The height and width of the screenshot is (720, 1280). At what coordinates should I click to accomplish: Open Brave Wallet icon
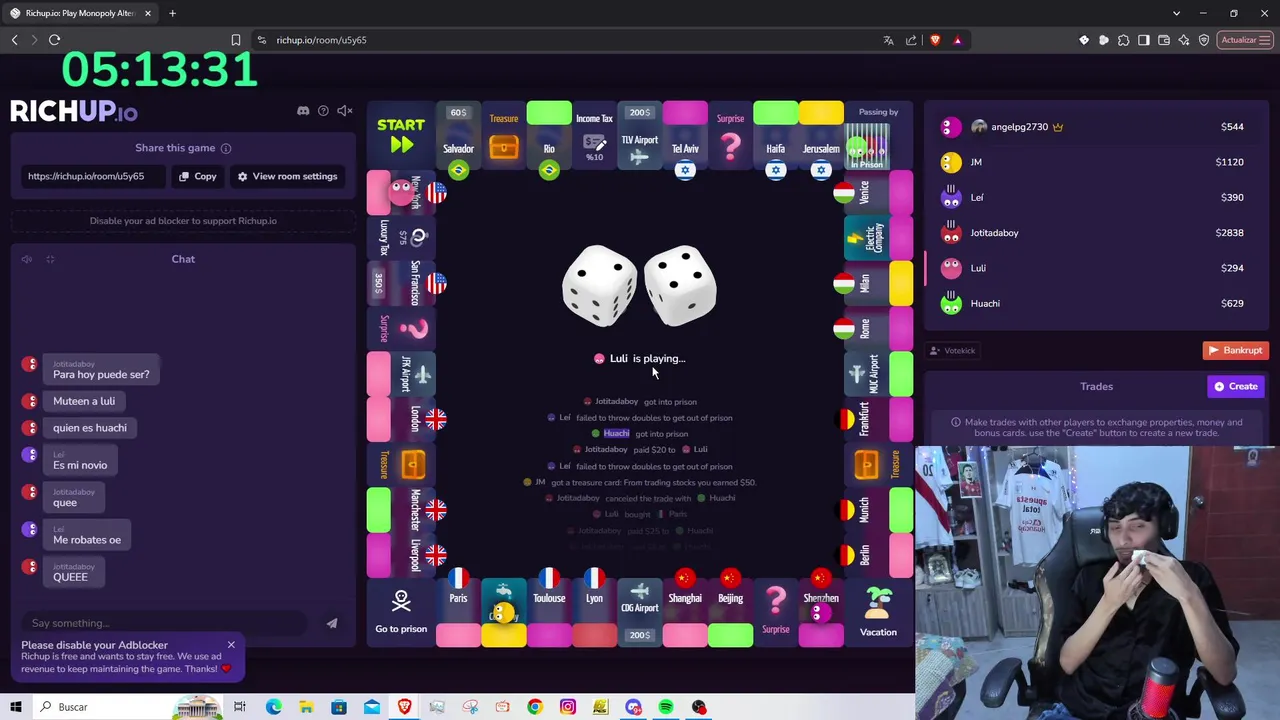pyautogui.click(x=1164, y=40)
